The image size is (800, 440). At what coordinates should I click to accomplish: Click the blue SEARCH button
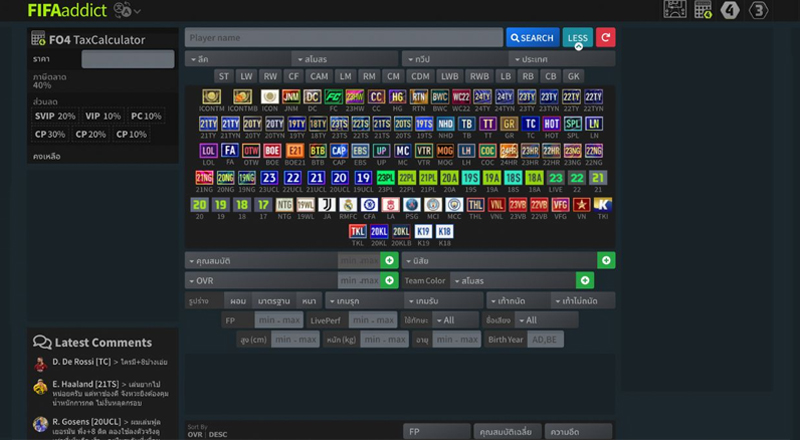click(532, 38)
